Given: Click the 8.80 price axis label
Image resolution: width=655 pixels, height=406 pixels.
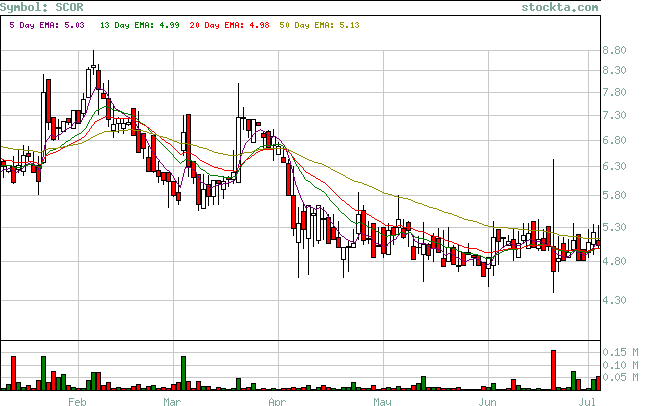Looking at the screenshot, I should pos(614,51).
